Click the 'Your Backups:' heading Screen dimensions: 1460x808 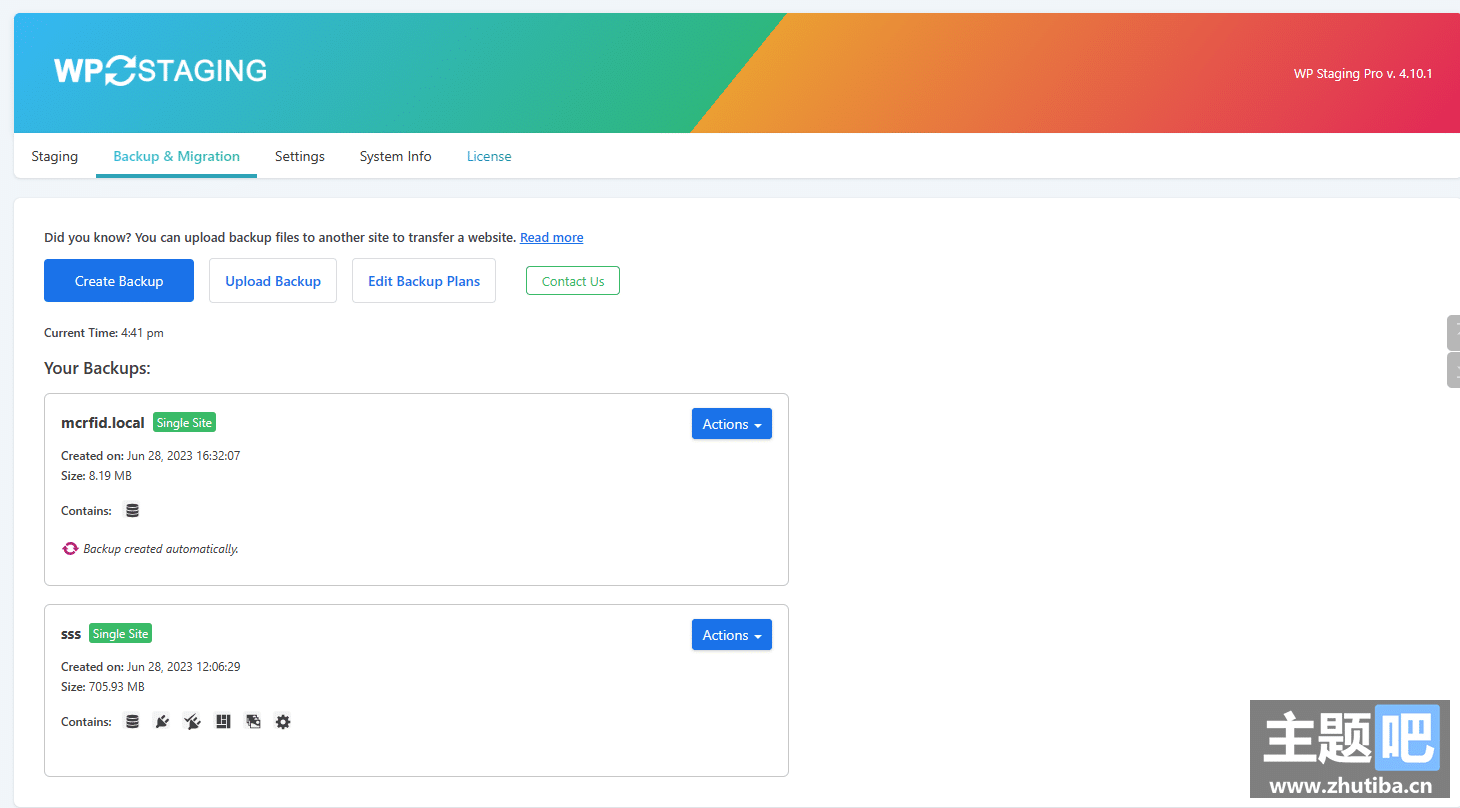(x=97, y=368)
